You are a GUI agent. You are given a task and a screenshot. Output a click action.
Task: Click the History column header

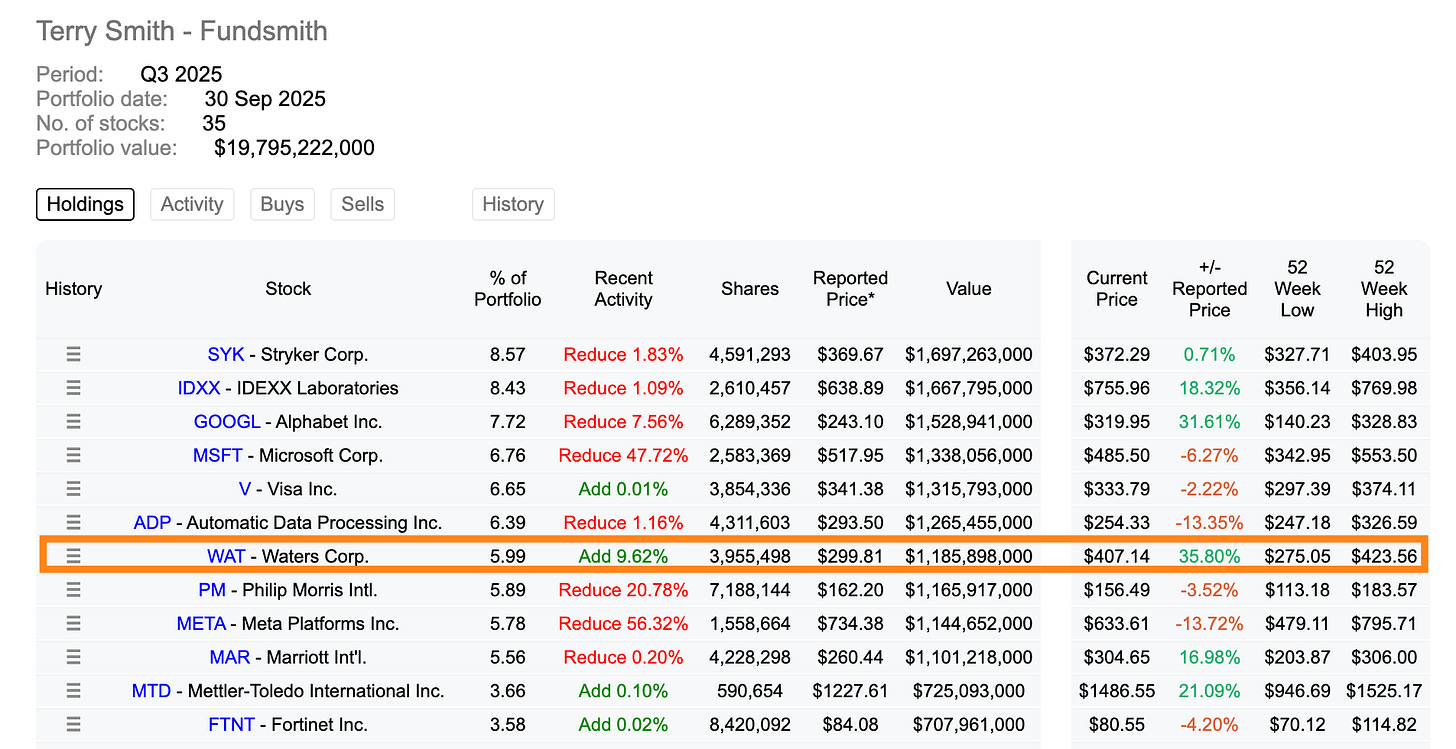point(74,289)
